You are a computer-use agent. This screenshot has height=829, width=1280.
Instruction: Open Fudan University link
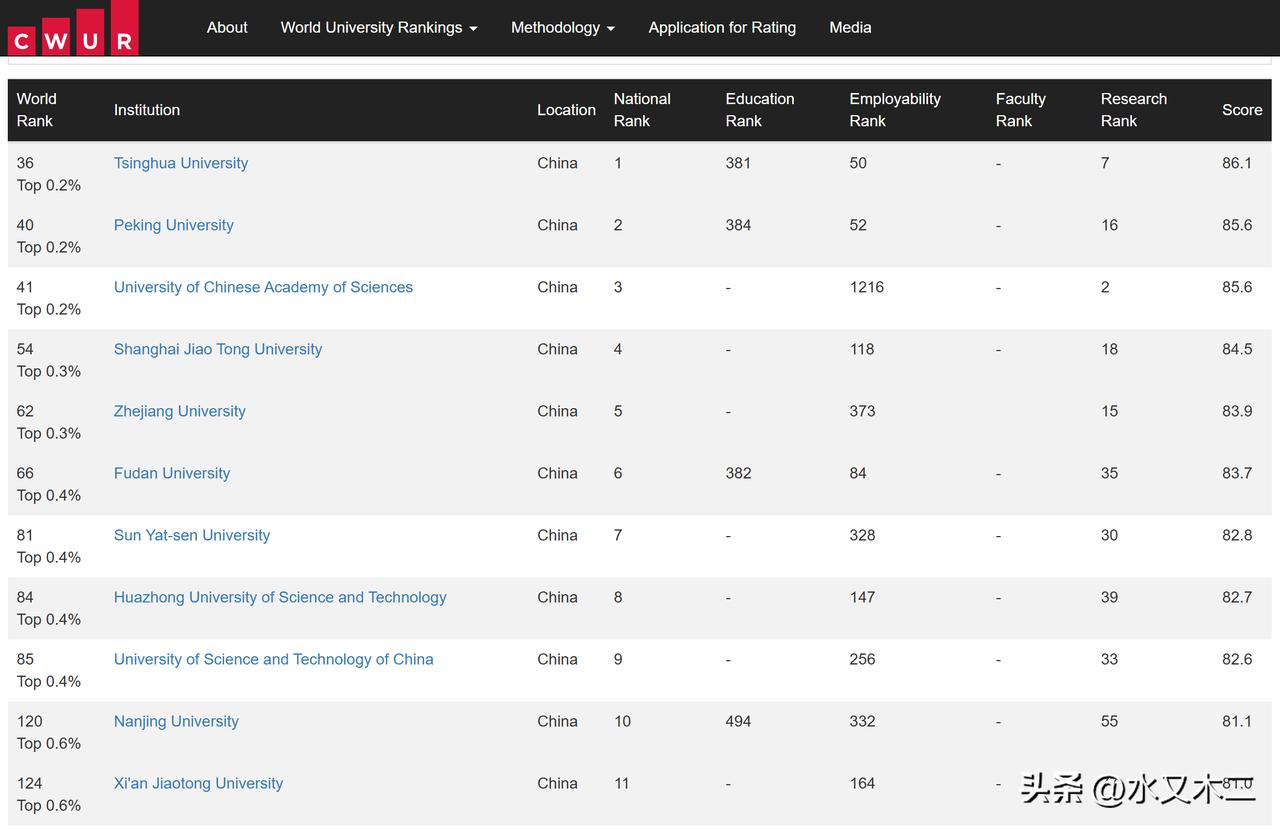coord(172,473)
